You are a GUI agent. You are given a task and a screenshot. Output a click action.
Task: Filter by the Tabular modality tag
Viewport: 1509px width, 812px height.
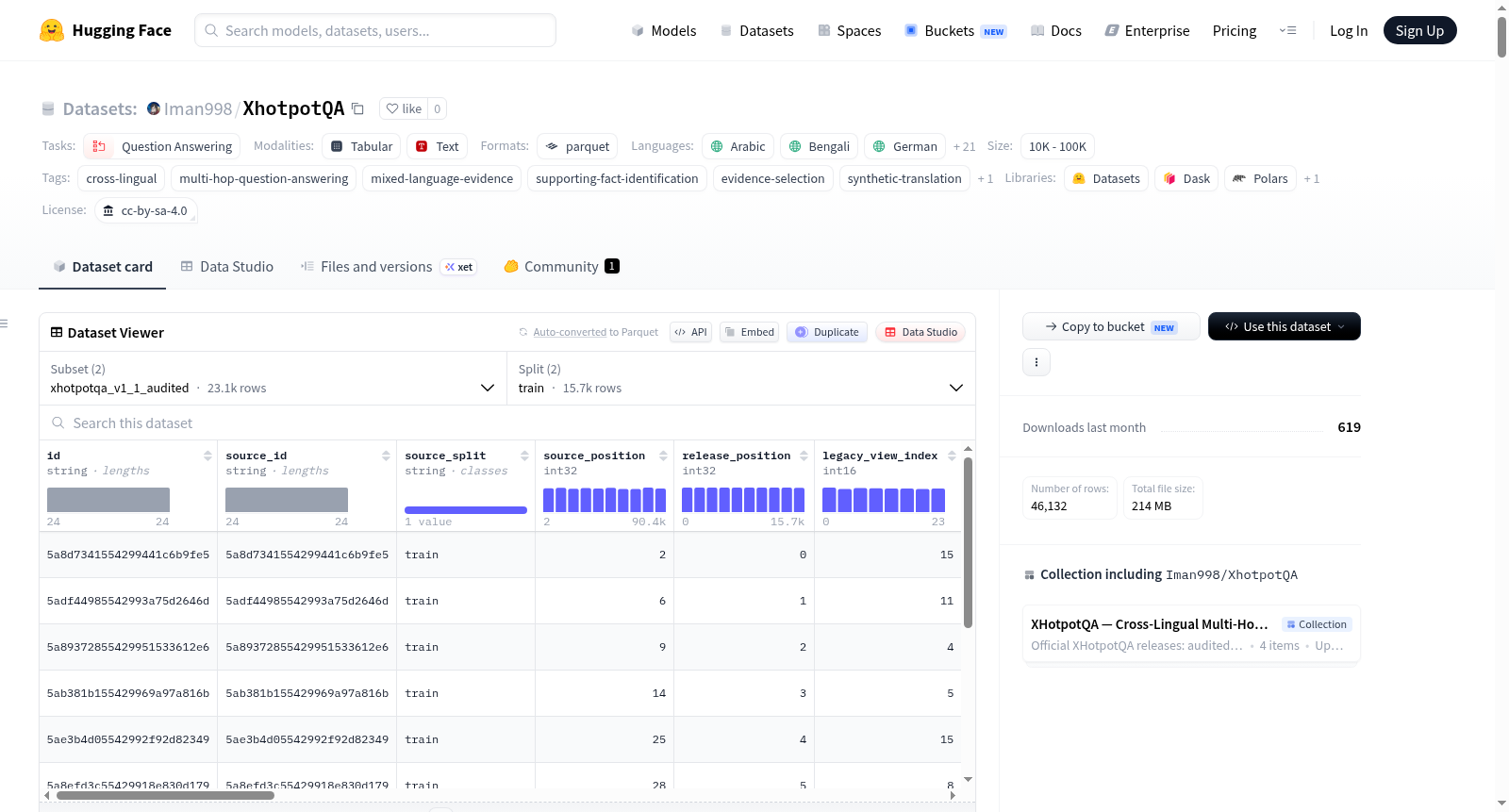click(362, 146)
